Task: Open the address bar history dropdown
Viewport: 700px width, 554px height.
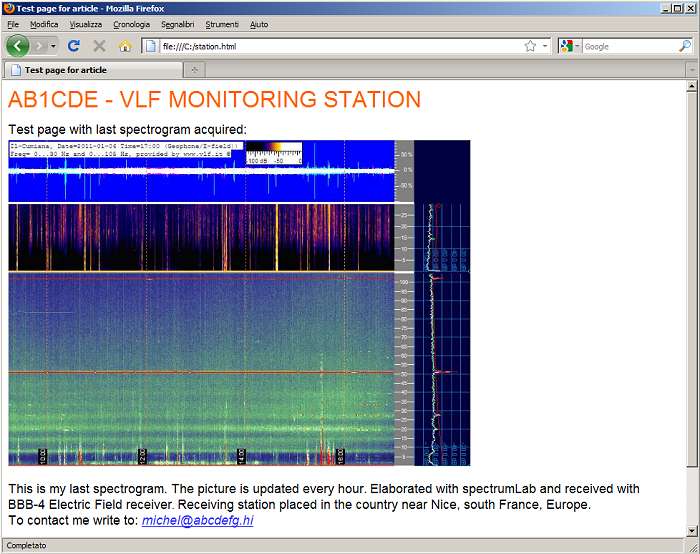Action: [x=545, y=46]
